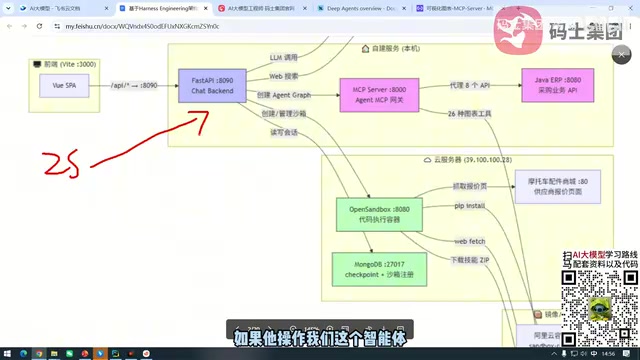640x360 pixels.
Task: Toggle the 中 input method indicator
Action: (594, 353)
